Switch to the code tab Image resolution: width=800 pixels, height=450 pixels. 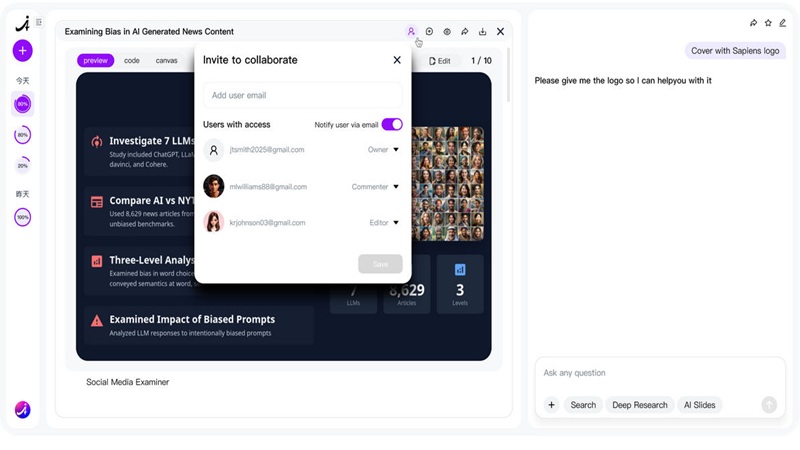point(132,61)
